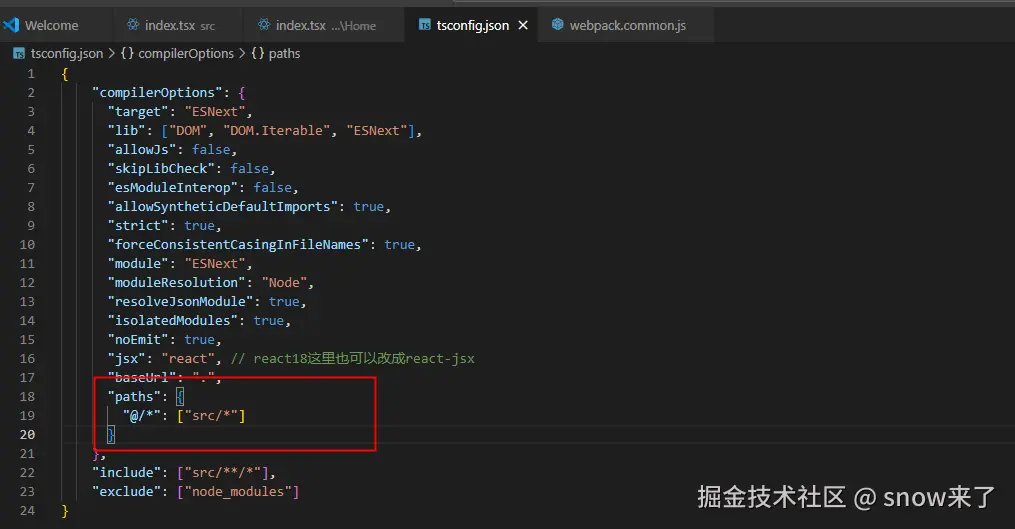Click the "skipLibCheck" key
Viewport: 1015px width, 529px height.
point(161,168)
